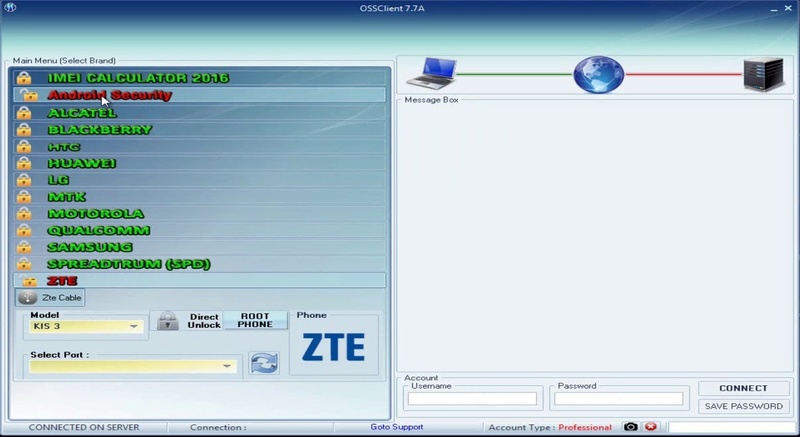Screen dimensions: 800x437
Task: Open the ALCATEL brand section
Action: (199, 113)
